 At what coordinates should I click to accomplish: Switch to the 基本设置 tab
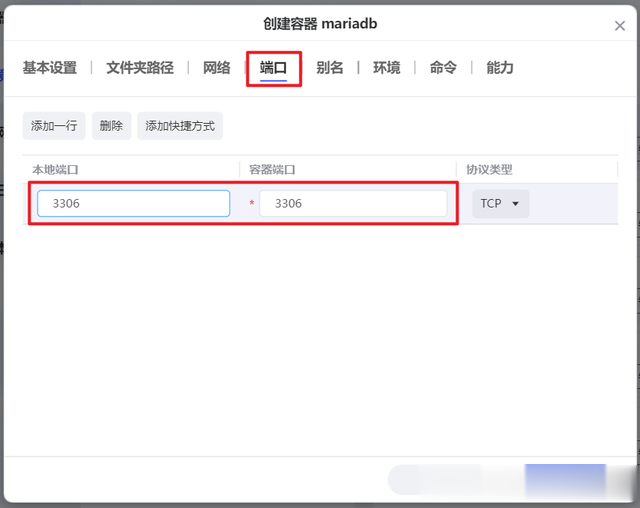tap(50, 68)
